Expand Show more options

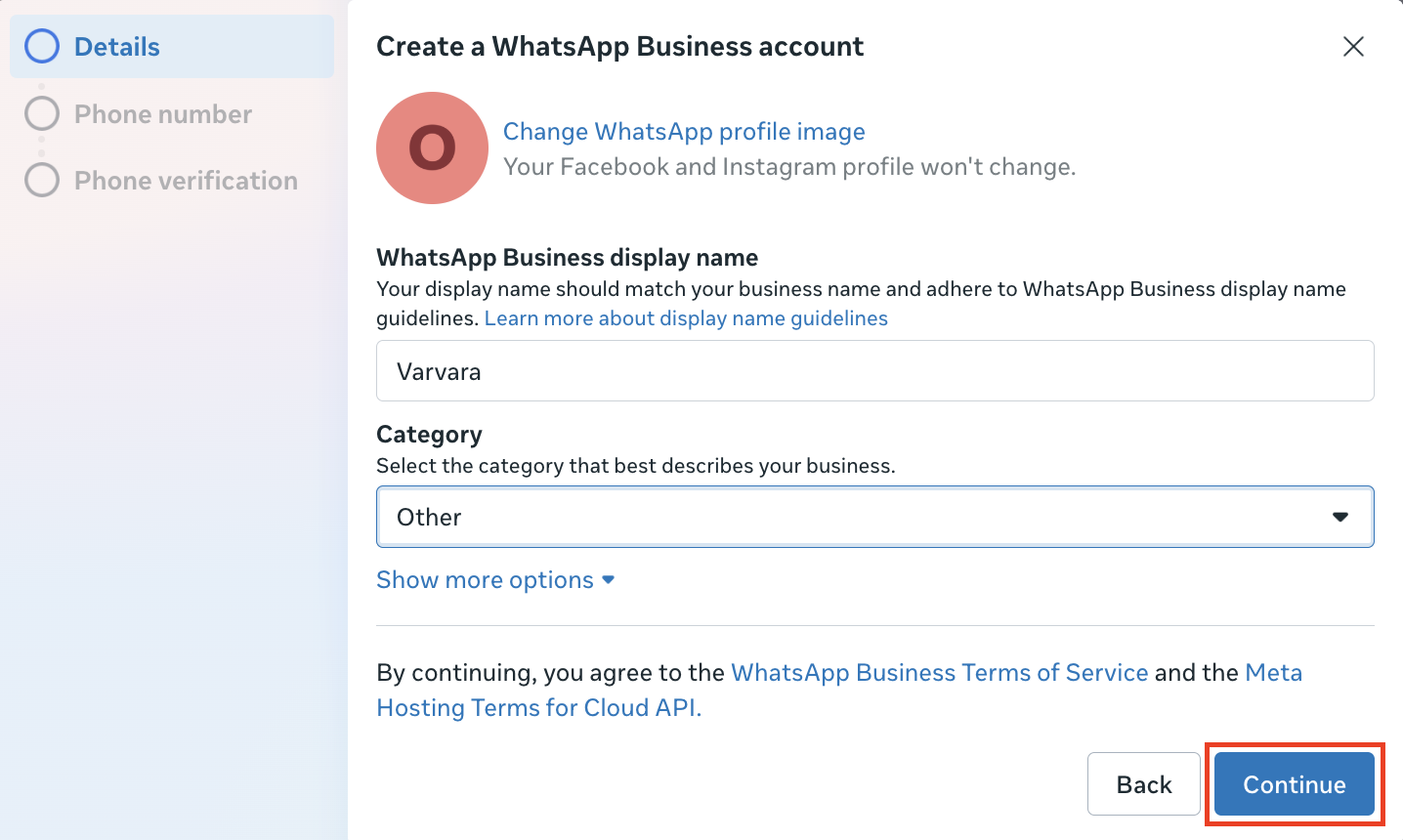coord(485,580)
